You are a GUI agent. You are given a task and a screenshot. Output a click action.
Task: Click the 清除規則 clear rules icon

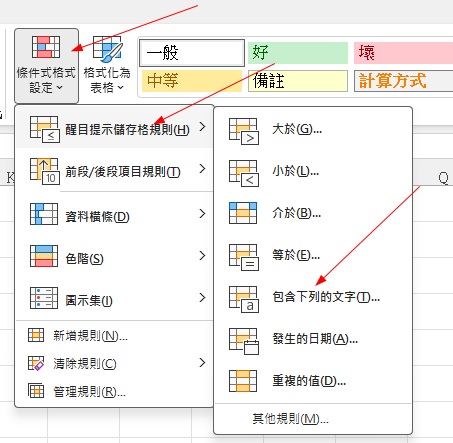pos(36,363)
